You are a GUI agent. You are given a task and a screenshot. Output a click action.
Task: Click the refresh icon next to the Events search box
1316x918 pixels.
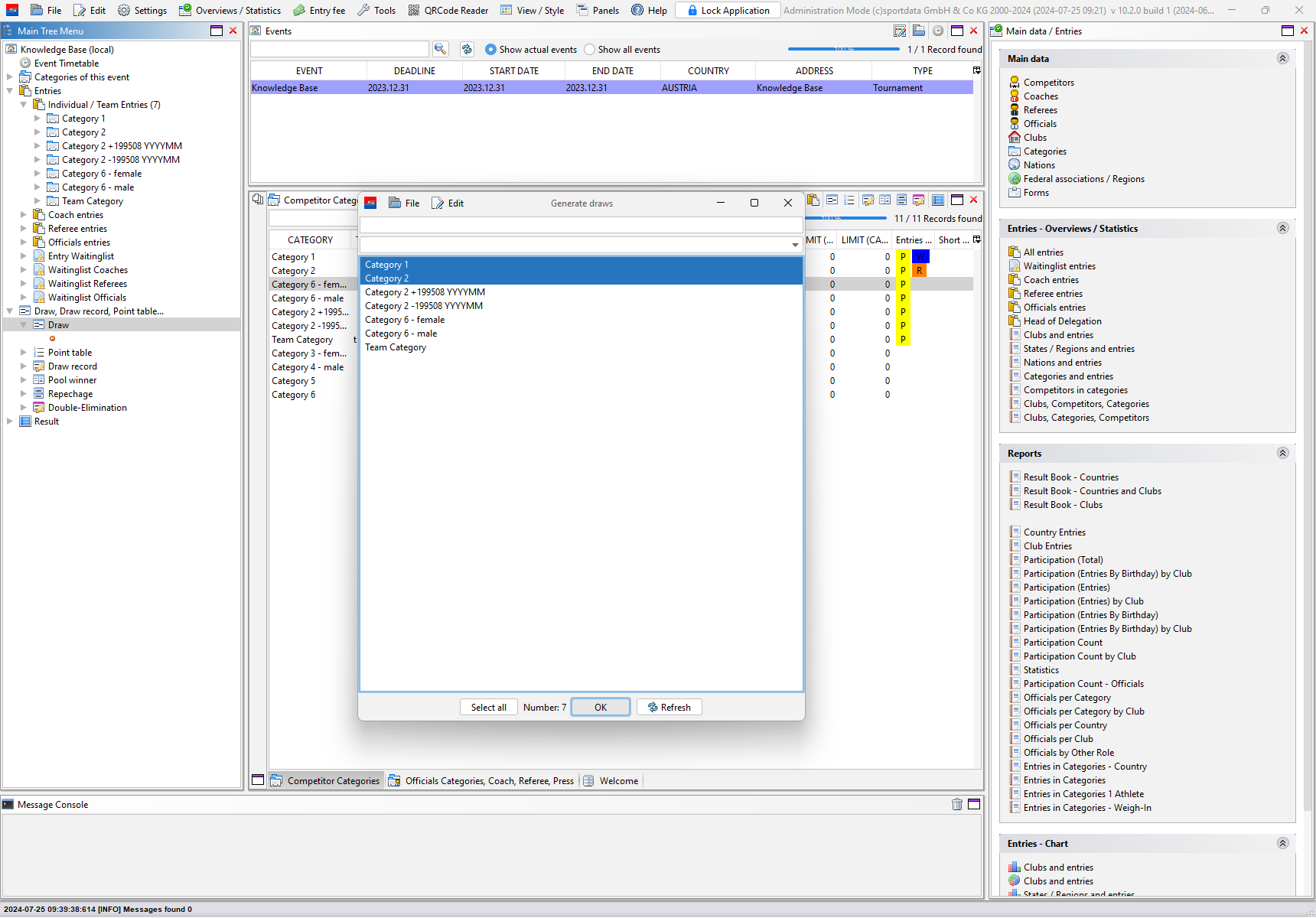point(467,49)
